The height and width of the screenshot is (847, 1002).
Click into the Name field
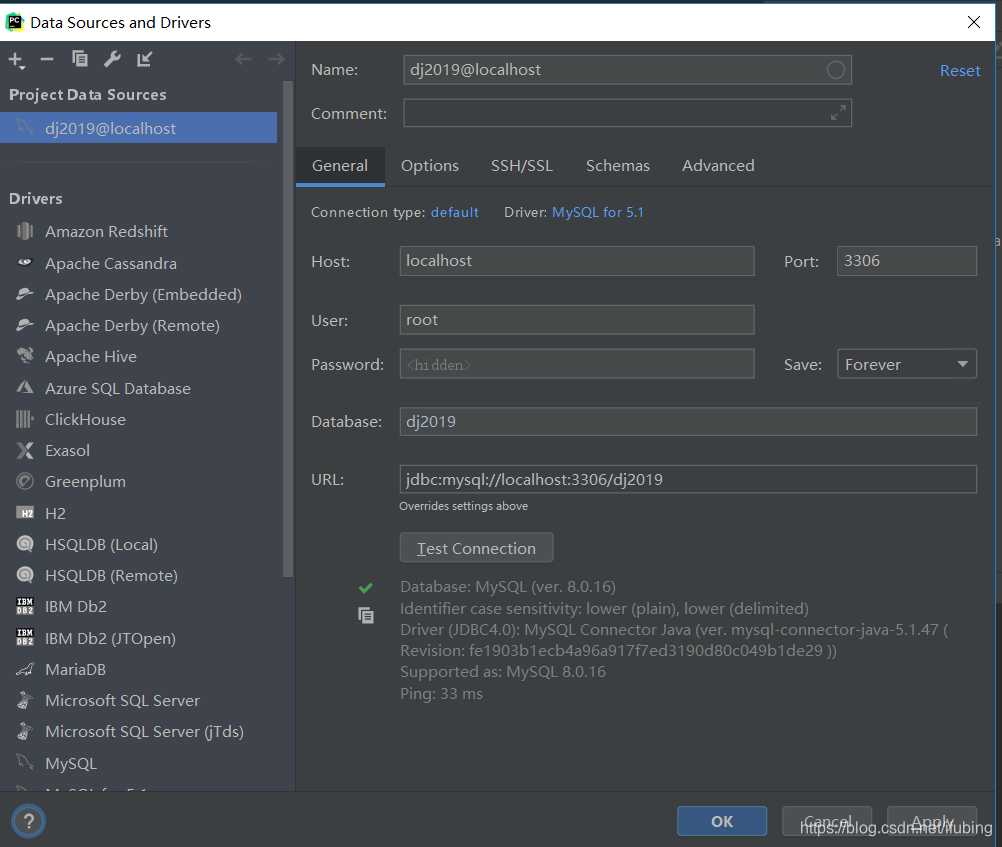(628, 70)
